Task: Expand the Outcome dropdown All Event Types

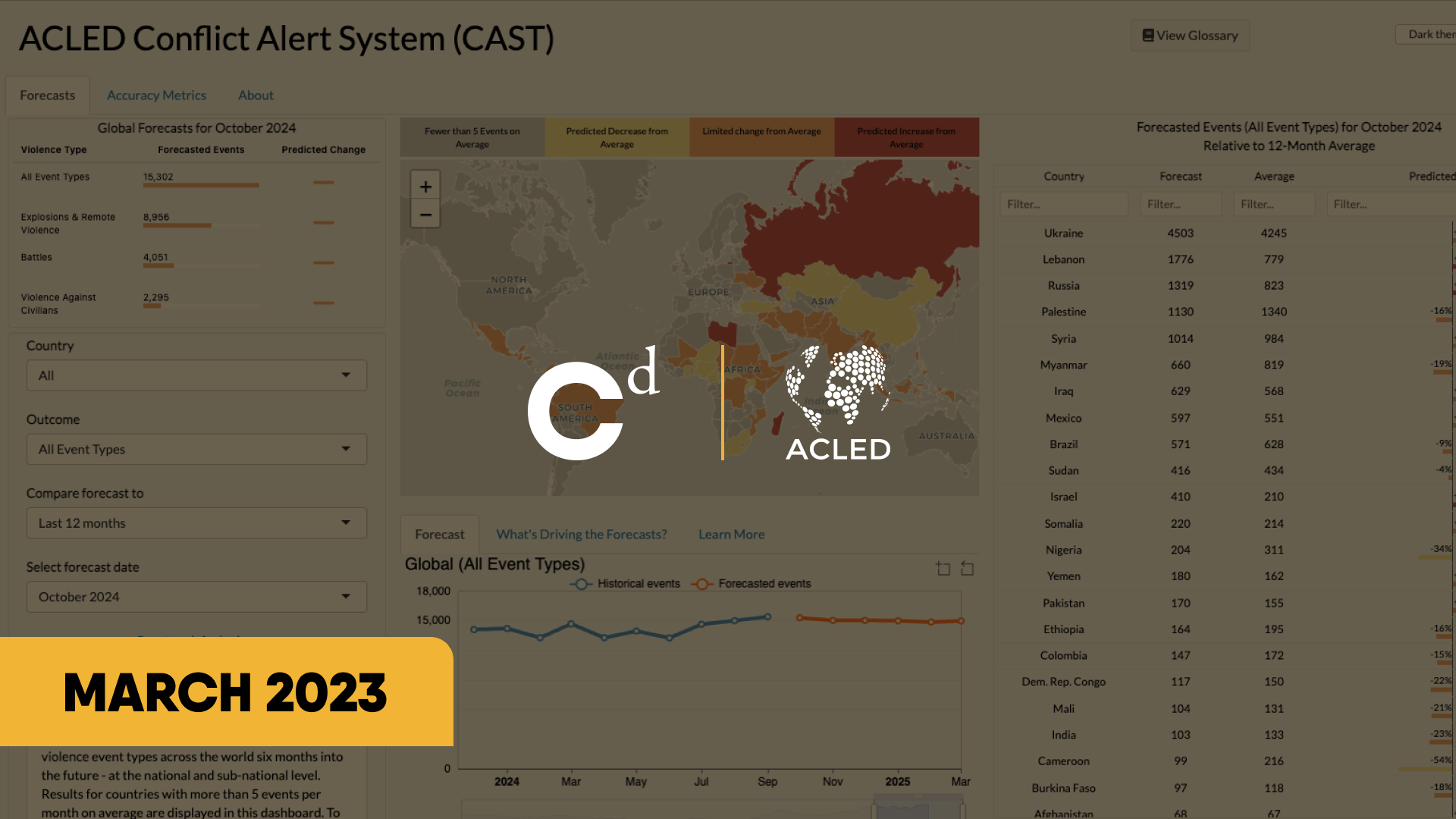Action: point(196,449)
